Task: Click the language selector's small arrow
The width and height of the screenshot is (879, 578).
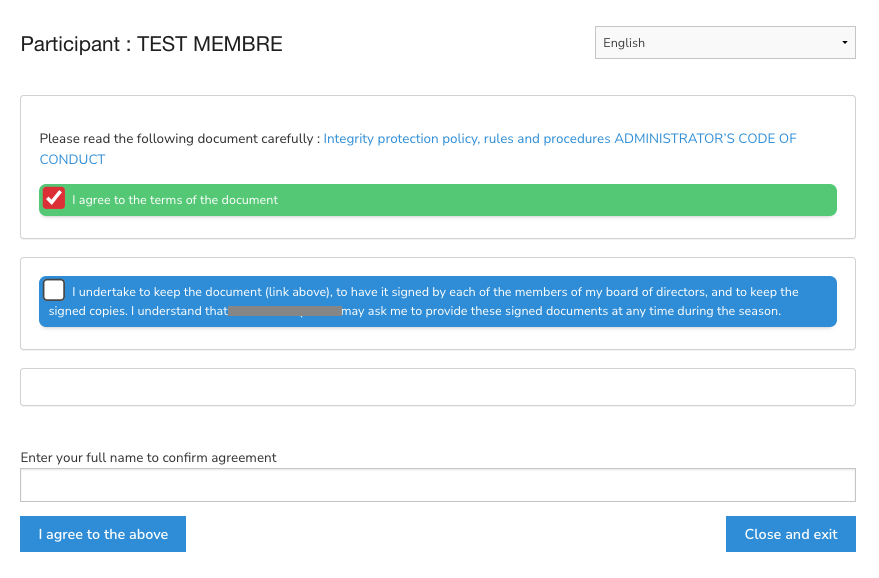Action: point(844,43)
